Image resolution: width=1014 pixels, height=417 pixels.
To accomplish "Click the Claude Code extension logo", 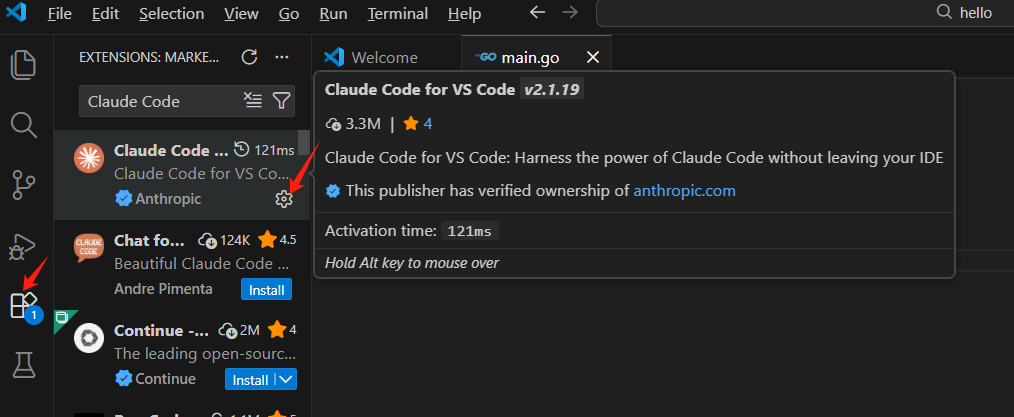I will coord(89,158).
